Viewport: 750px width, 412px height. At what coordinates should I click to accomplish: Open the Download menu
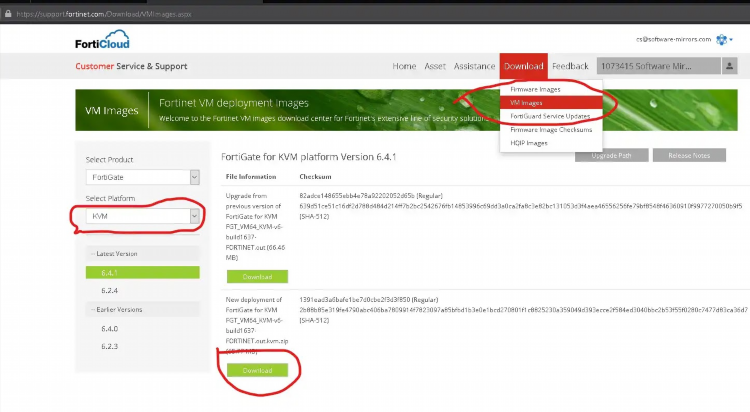(x=524, y=66)
